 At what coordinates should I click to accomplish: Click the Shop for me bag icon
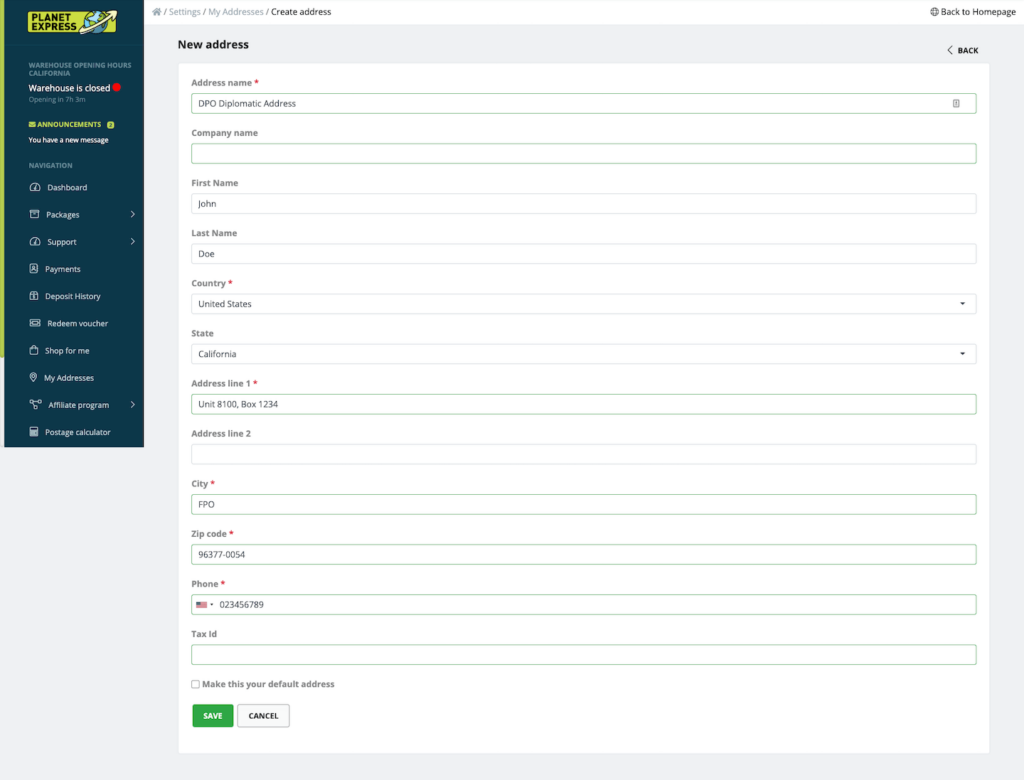point(34,350)
